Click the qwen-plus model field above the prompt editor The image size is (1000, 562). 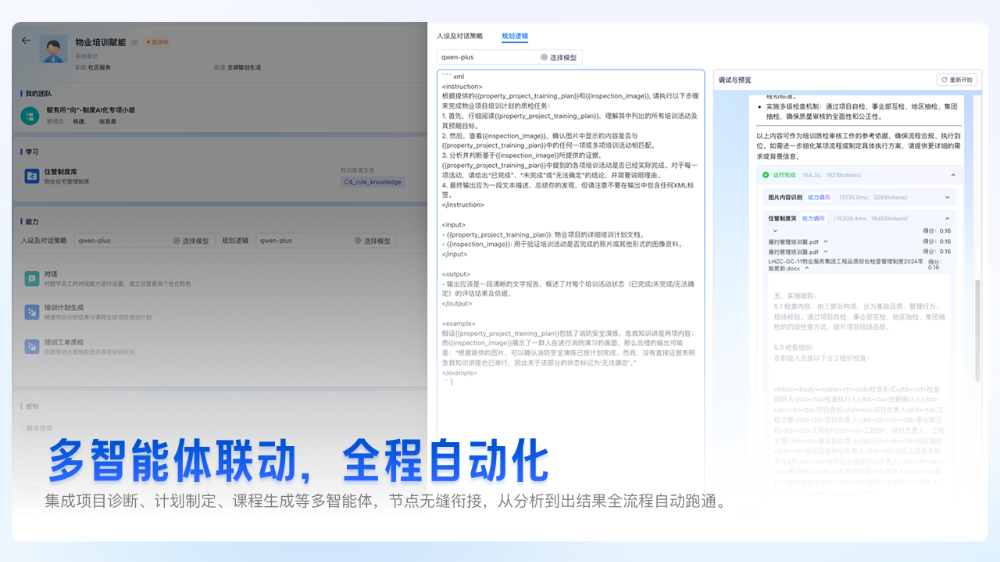[x=510, y=57]
